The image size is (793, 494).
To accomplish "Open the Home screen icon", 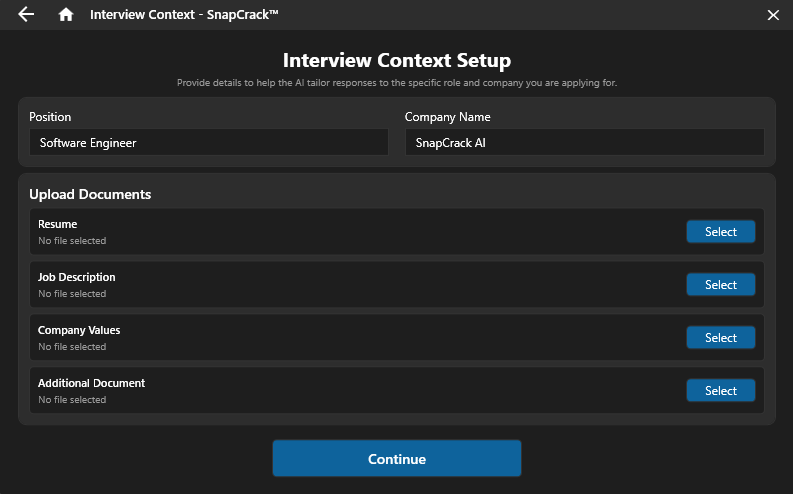I will (66, 15).
